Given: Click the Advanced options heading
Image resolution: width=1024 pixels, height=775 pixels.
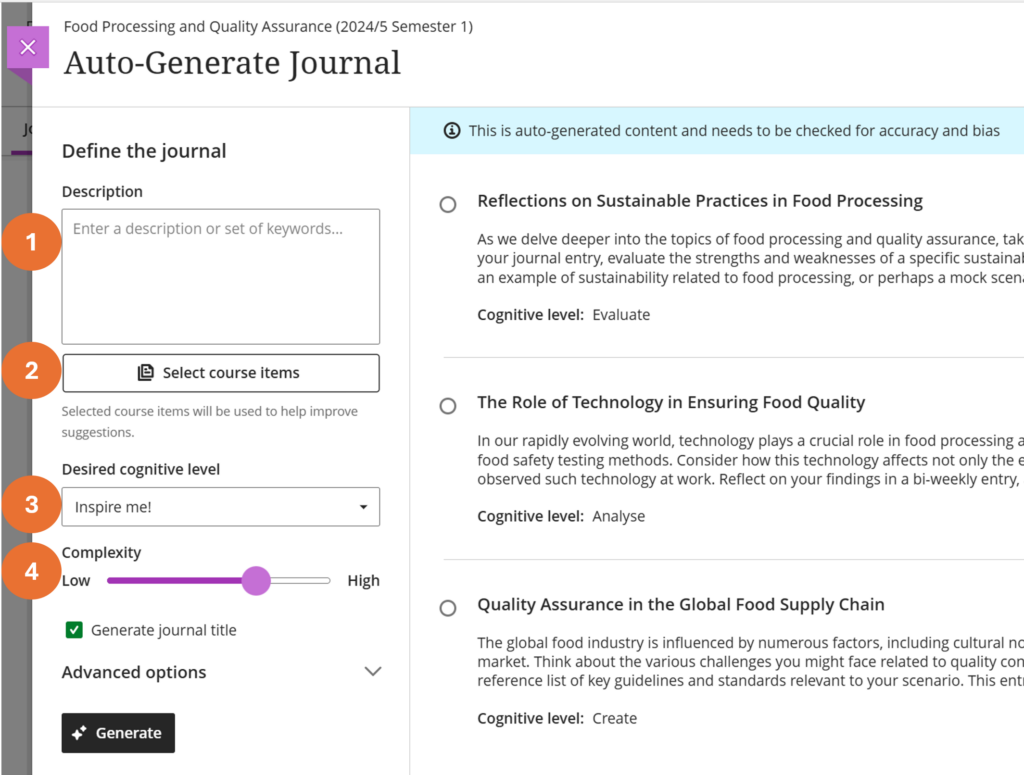Looking at the screenshot, I should click(x=134, y=672).
